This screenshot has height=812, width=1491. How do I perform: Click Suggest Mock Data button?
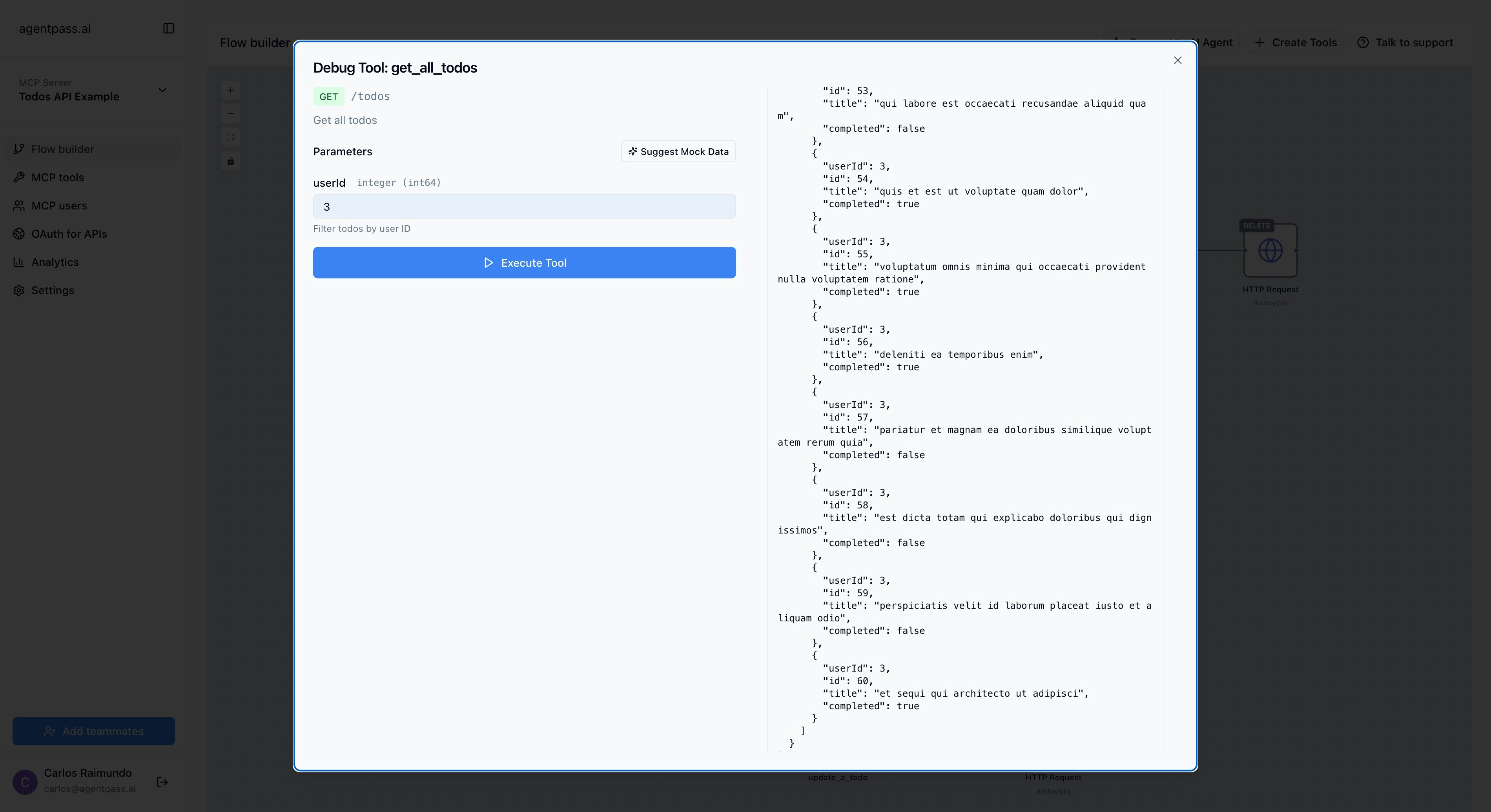point(678,152)
